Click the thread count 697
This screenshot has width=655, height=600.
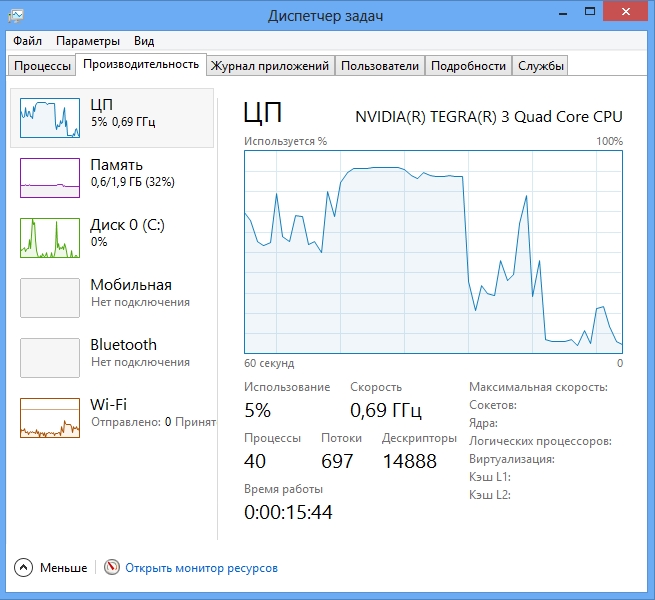(x=337, y=461)
